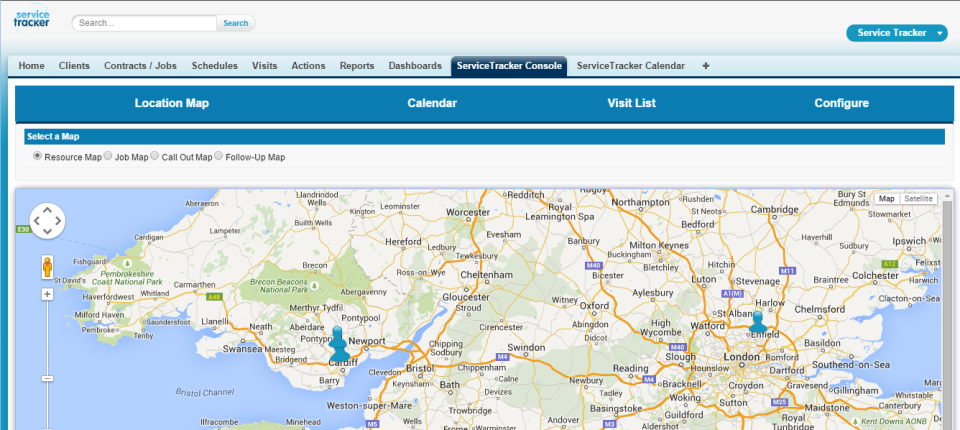Open the ServiceTracker Calendar tab
The image size is (960, 430).
pos(631,66)
